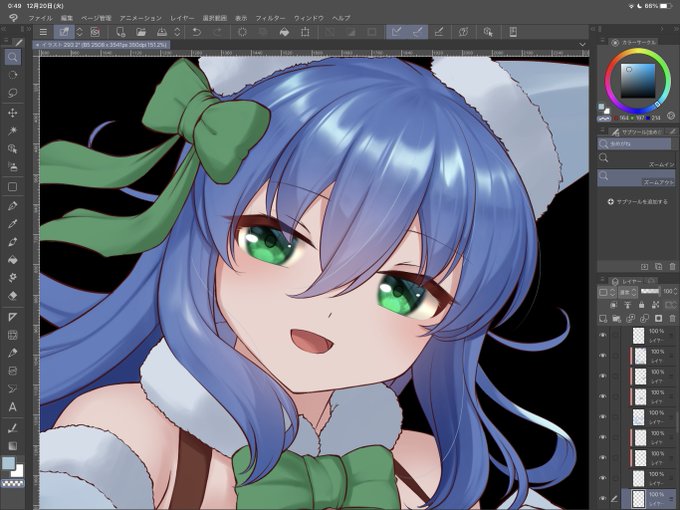The image size is (680, 510).
Task: Delete sub tool with trash icon
Action: [673, 266]
